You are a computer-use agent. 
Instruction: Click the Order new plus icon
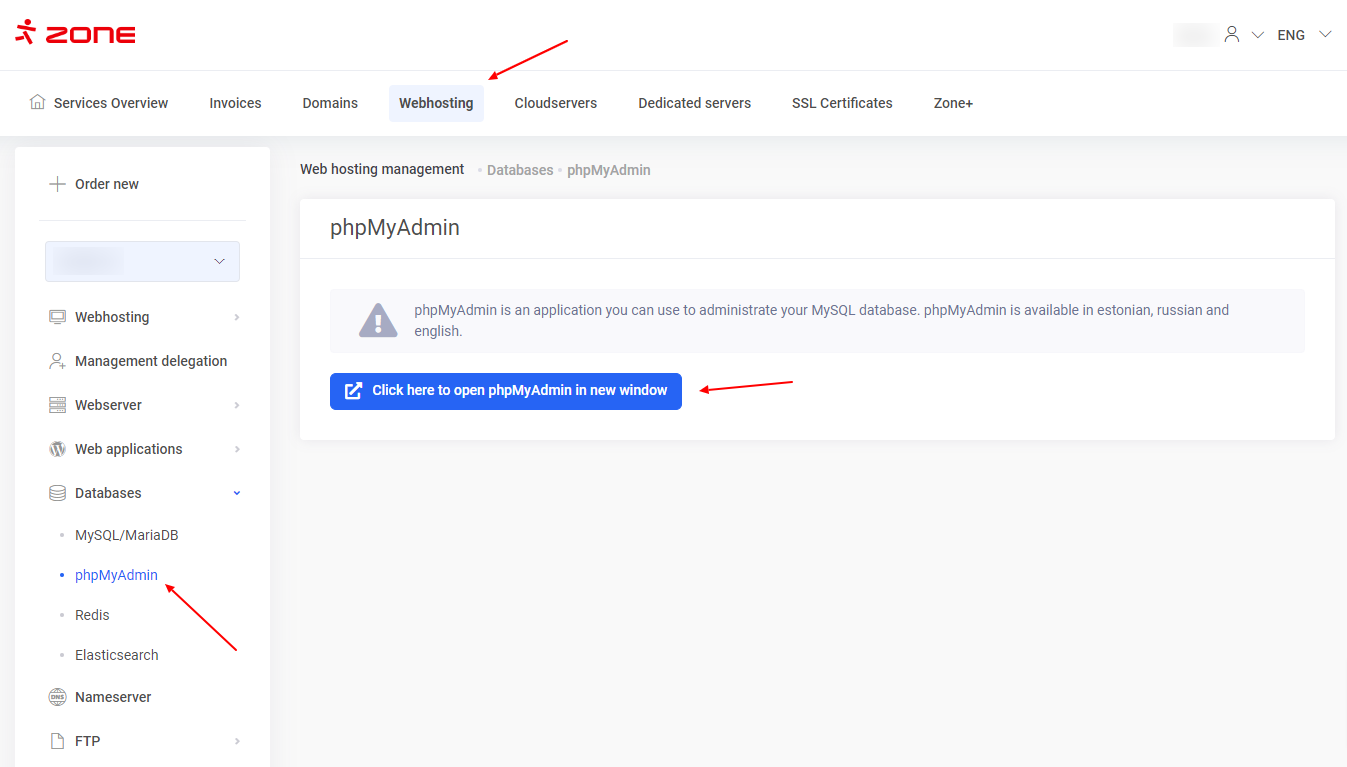click(57, 184)
